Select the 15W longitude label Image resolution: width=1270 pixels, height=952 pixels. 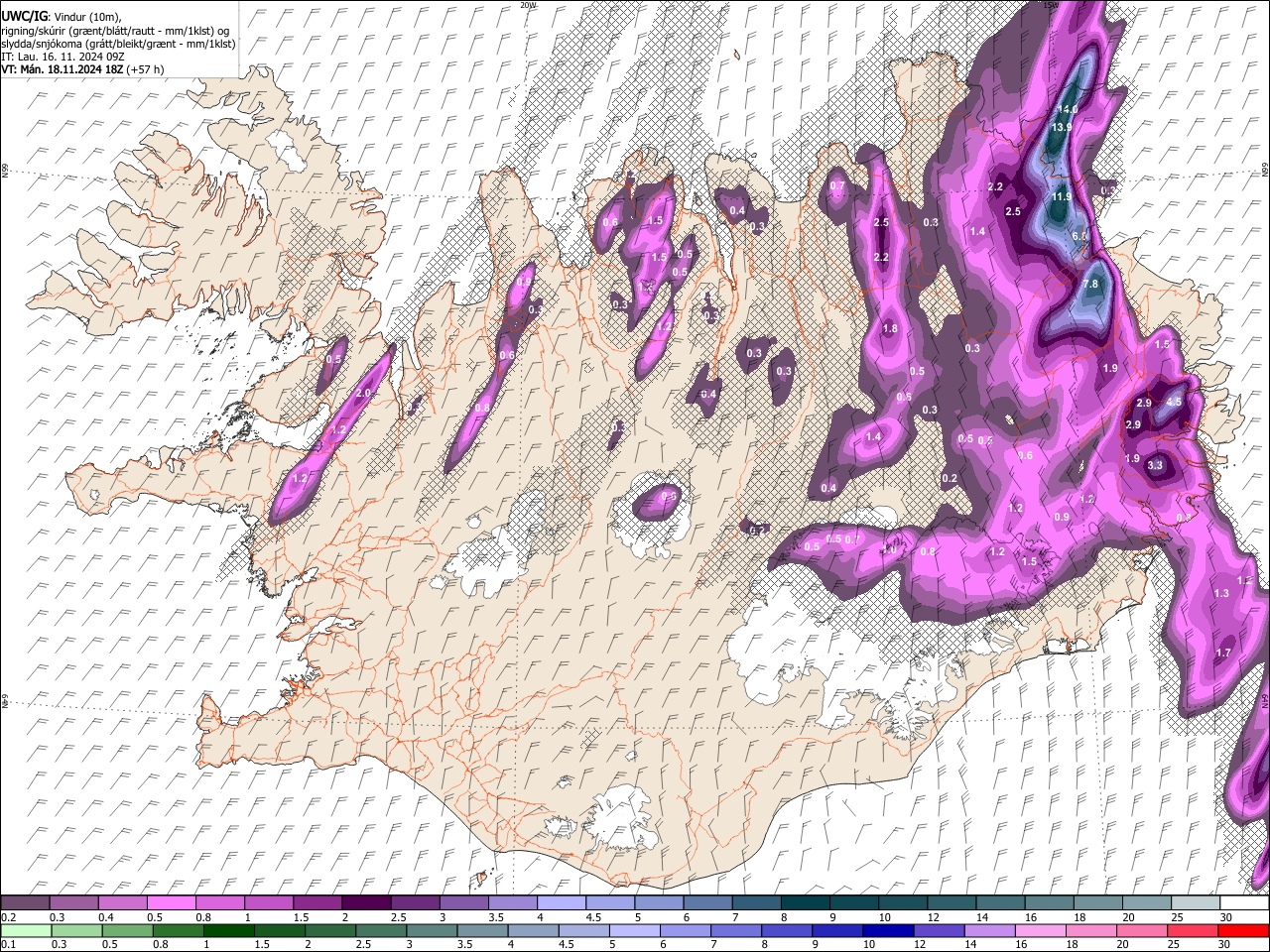point(1051,5)
